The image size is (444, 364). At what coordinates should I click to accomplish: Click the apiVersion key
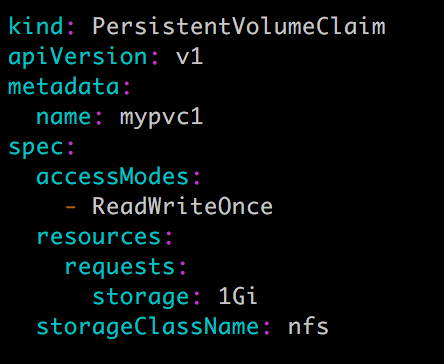click(x=78, y=57)
